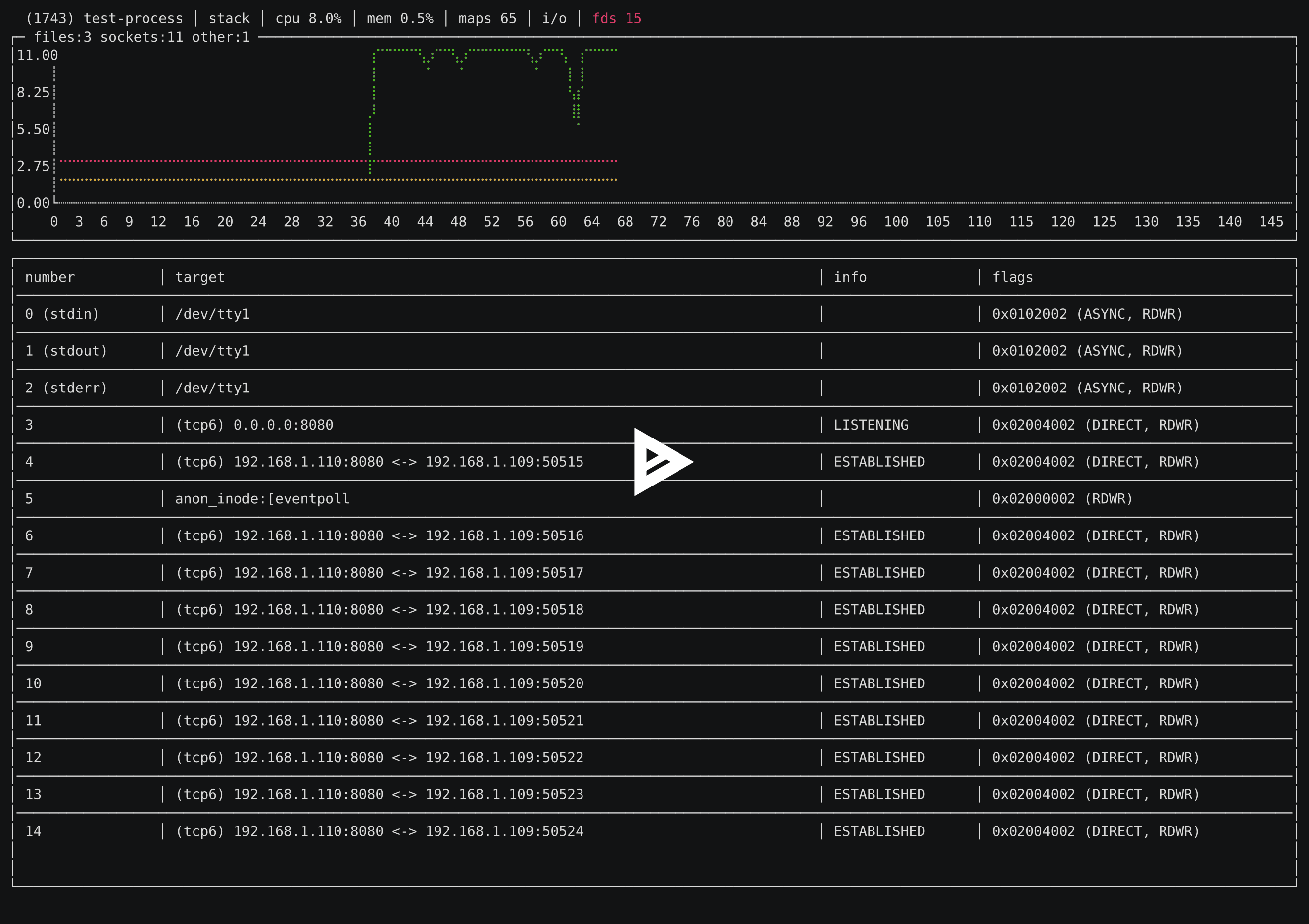Click the LISTENING info cell
Image resolution: width=1309 pixels, height=924 pixels.
coord(871,425)
